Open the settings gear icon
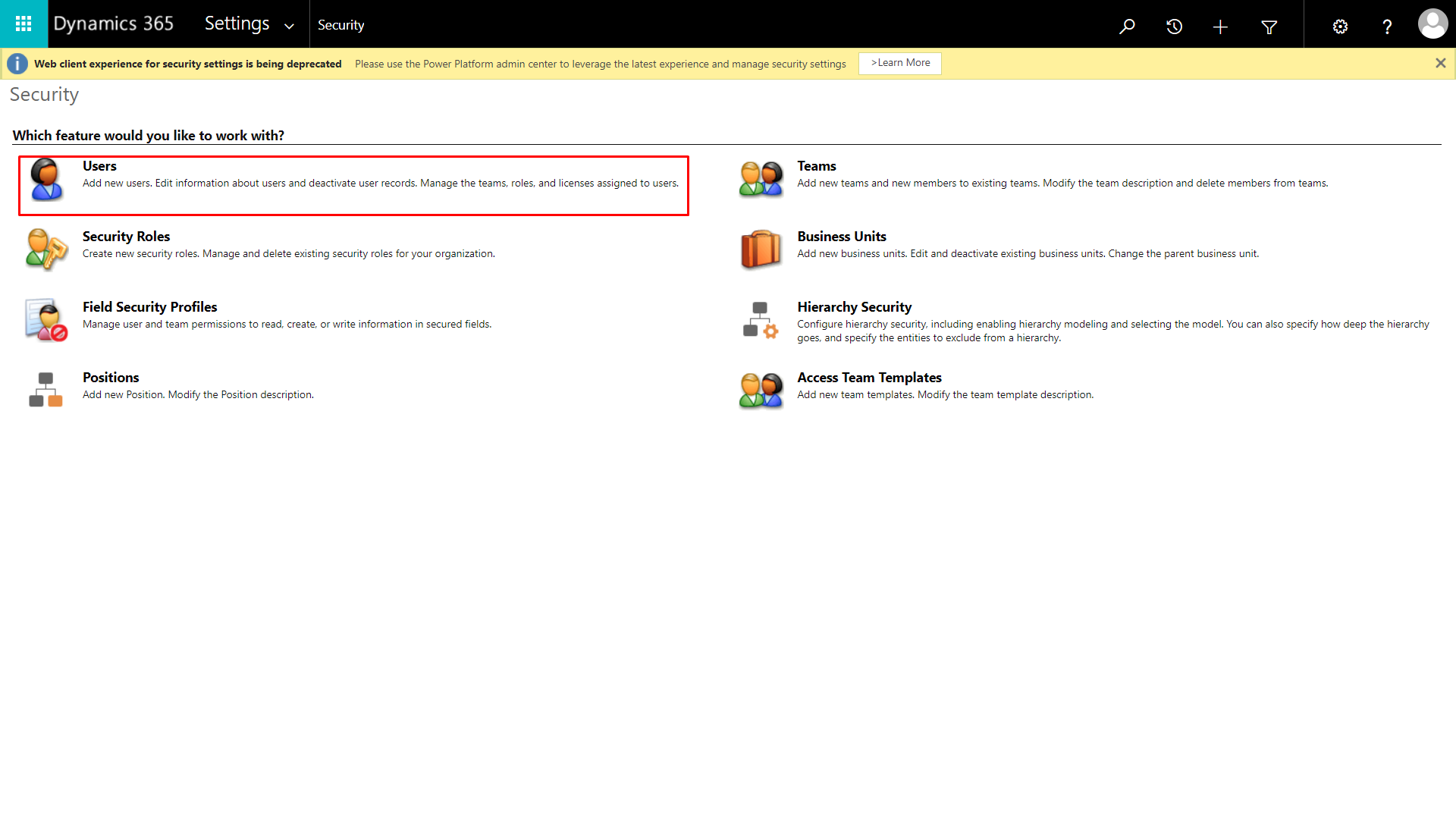1456x819 pixels. tap(1340, 27)
